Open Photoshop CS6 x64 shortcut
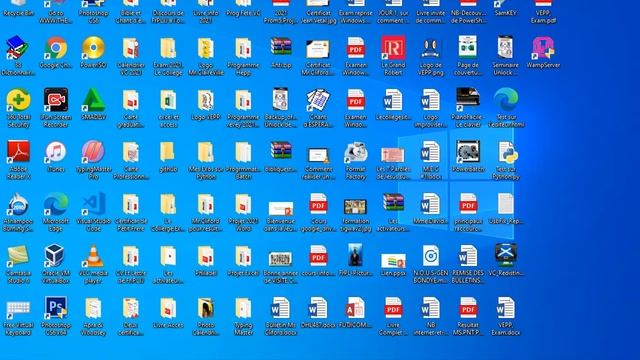The height and width of the screenshot is (360, 640). click(56, 308)
